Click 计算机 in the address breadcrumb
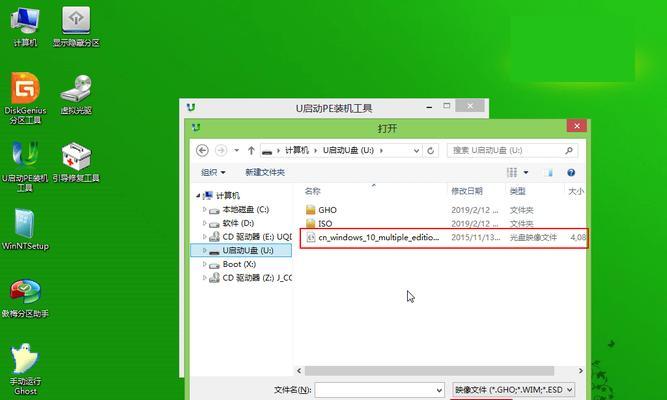Screen dimensions: 667x400 (296, 150)
